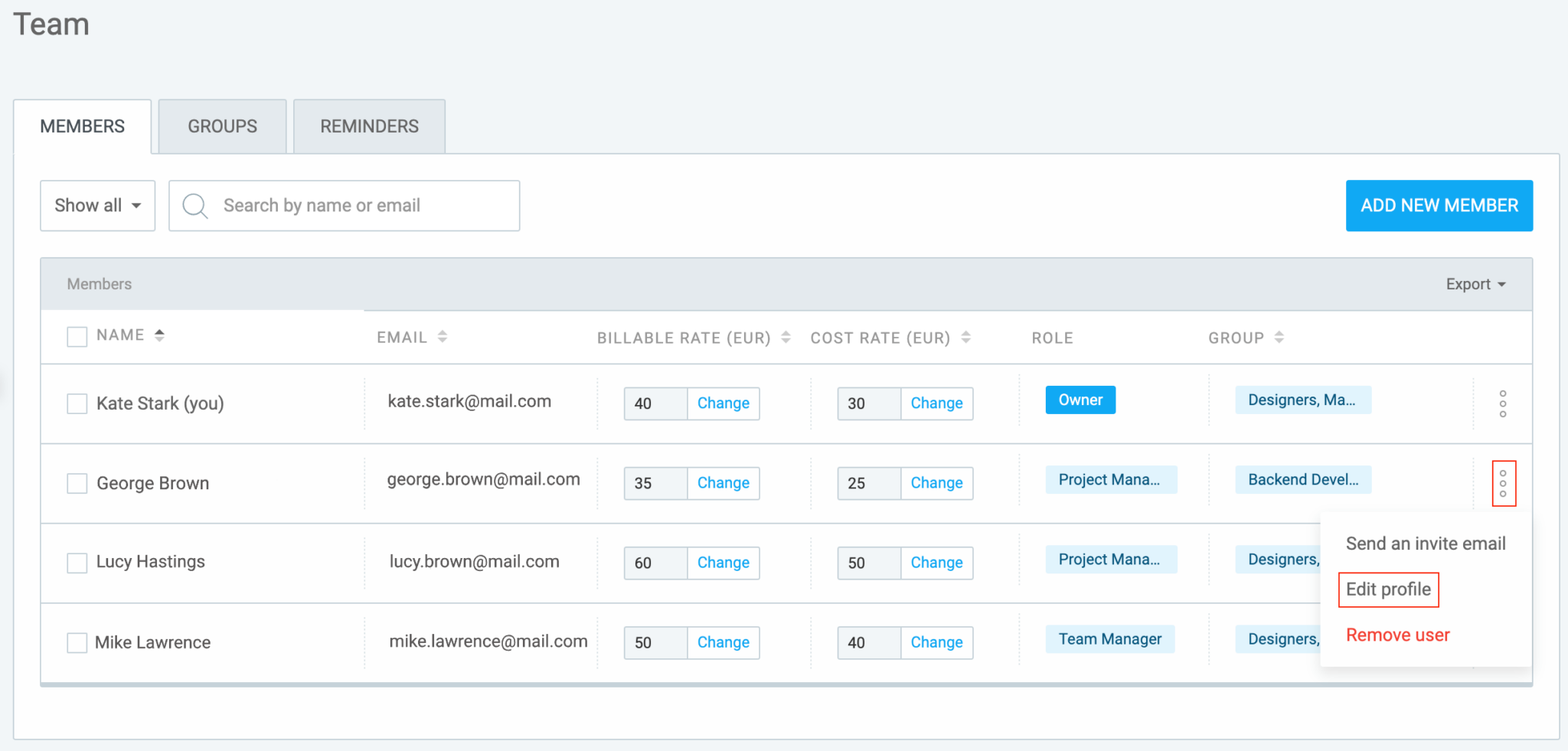This screenshot has height=751, width=1568.
Task: Check the box next to George Brown
Action: 77,483
